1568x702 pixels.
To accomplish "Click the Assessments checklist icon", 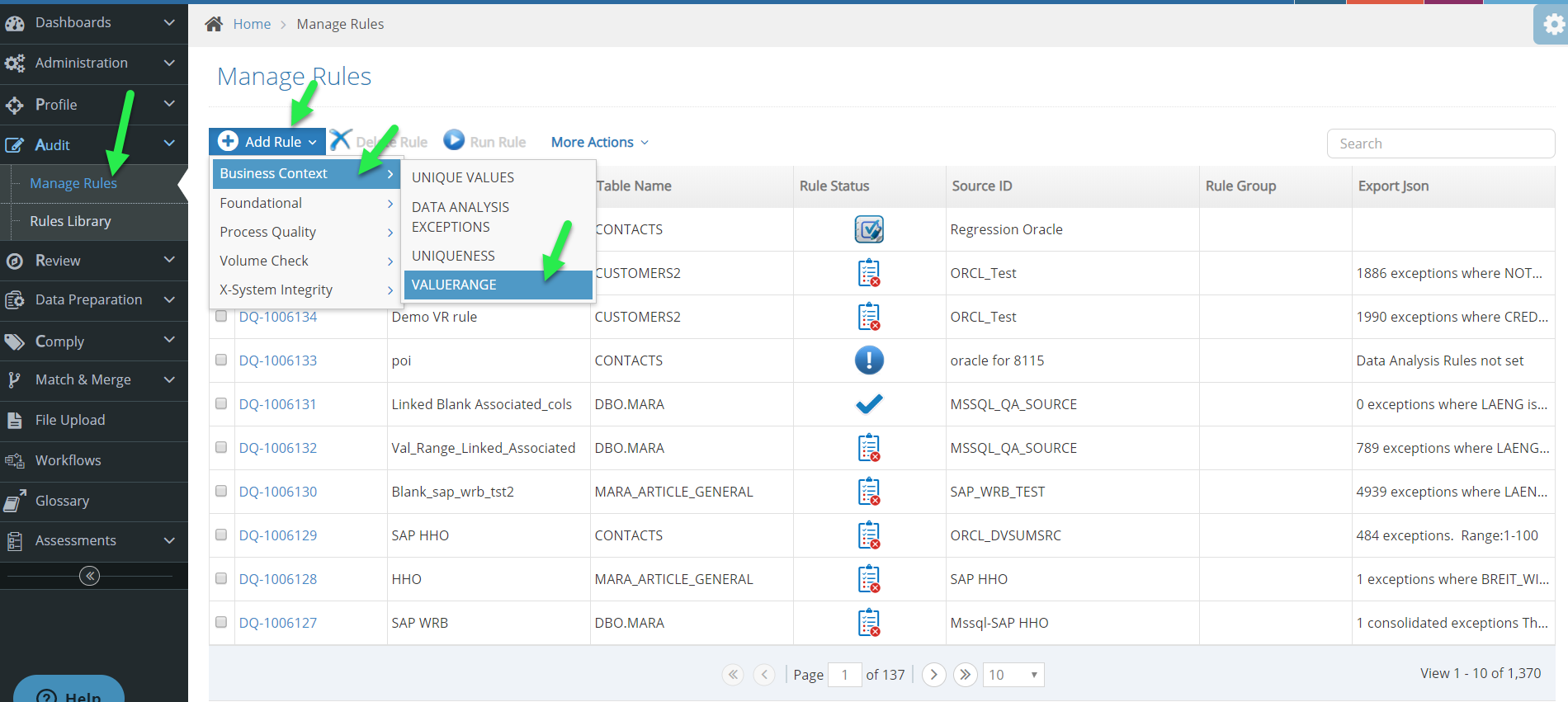I will point(15,541).
